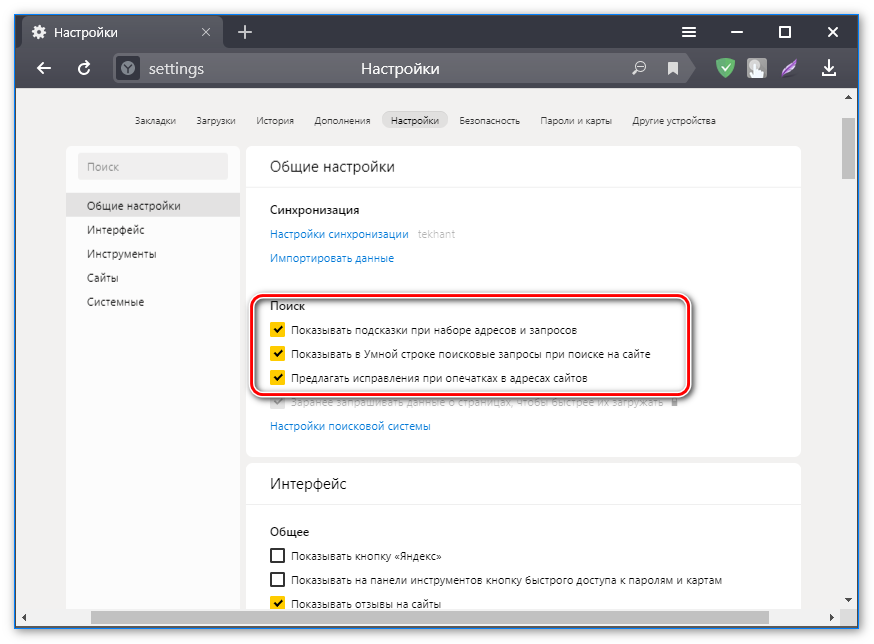Click the magnifier icon in the address bar
This screenshot has height=644, width=874.
[x=640, y=69]
